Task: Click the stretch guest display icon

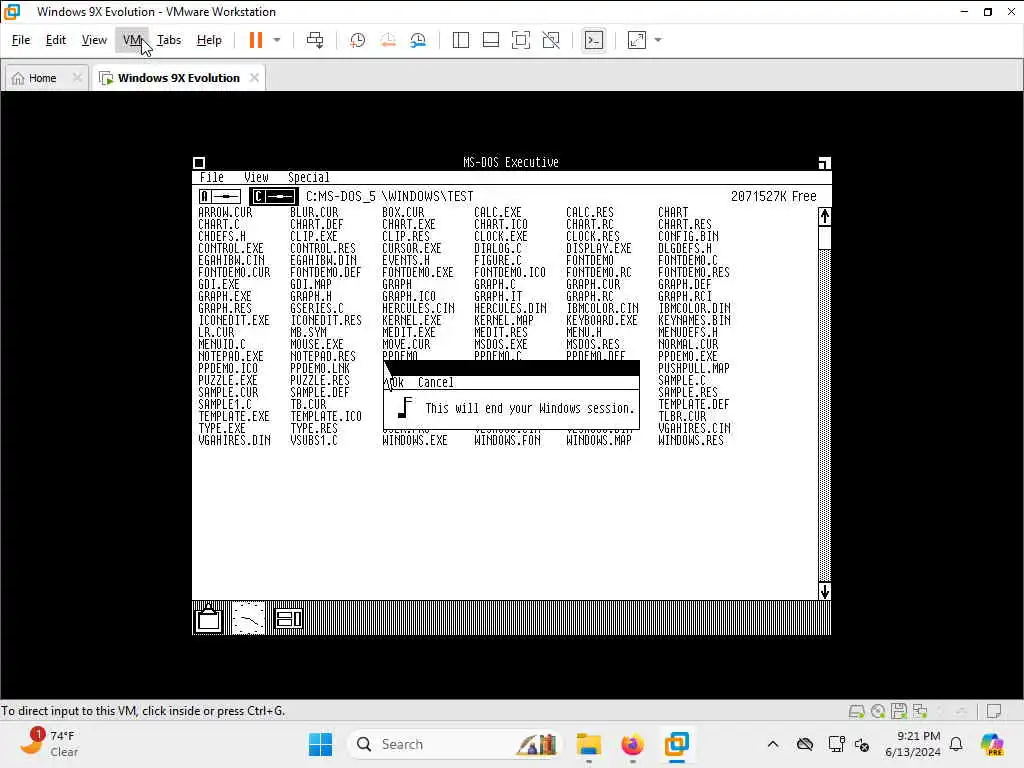Action: tap(637, 40)
